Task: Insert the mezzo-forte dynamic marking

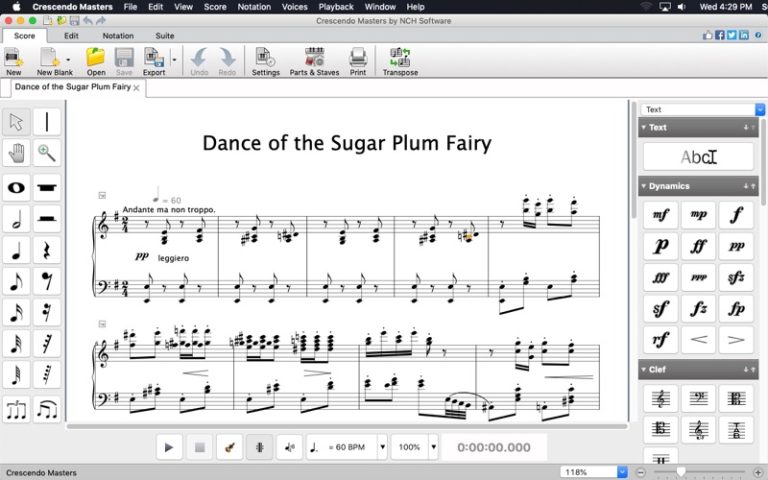Action: [660, 215]
